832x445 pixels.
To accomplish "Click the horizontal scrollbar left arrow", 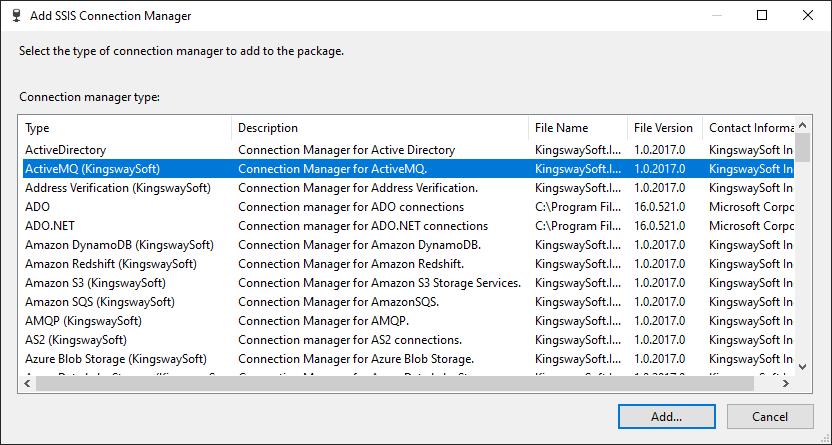I will [28, 383].
